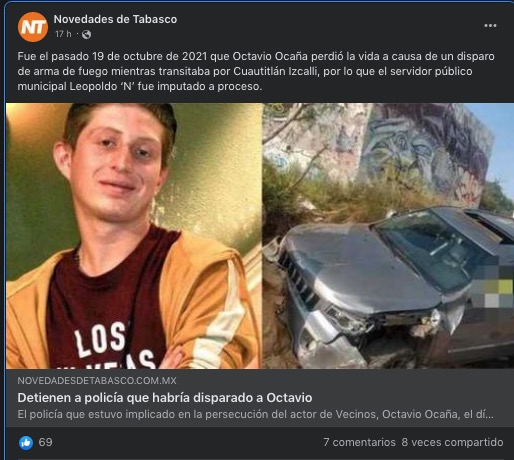Click the orange NT page avatar
This screenshot has width=514, height=460.
point(33,27)
